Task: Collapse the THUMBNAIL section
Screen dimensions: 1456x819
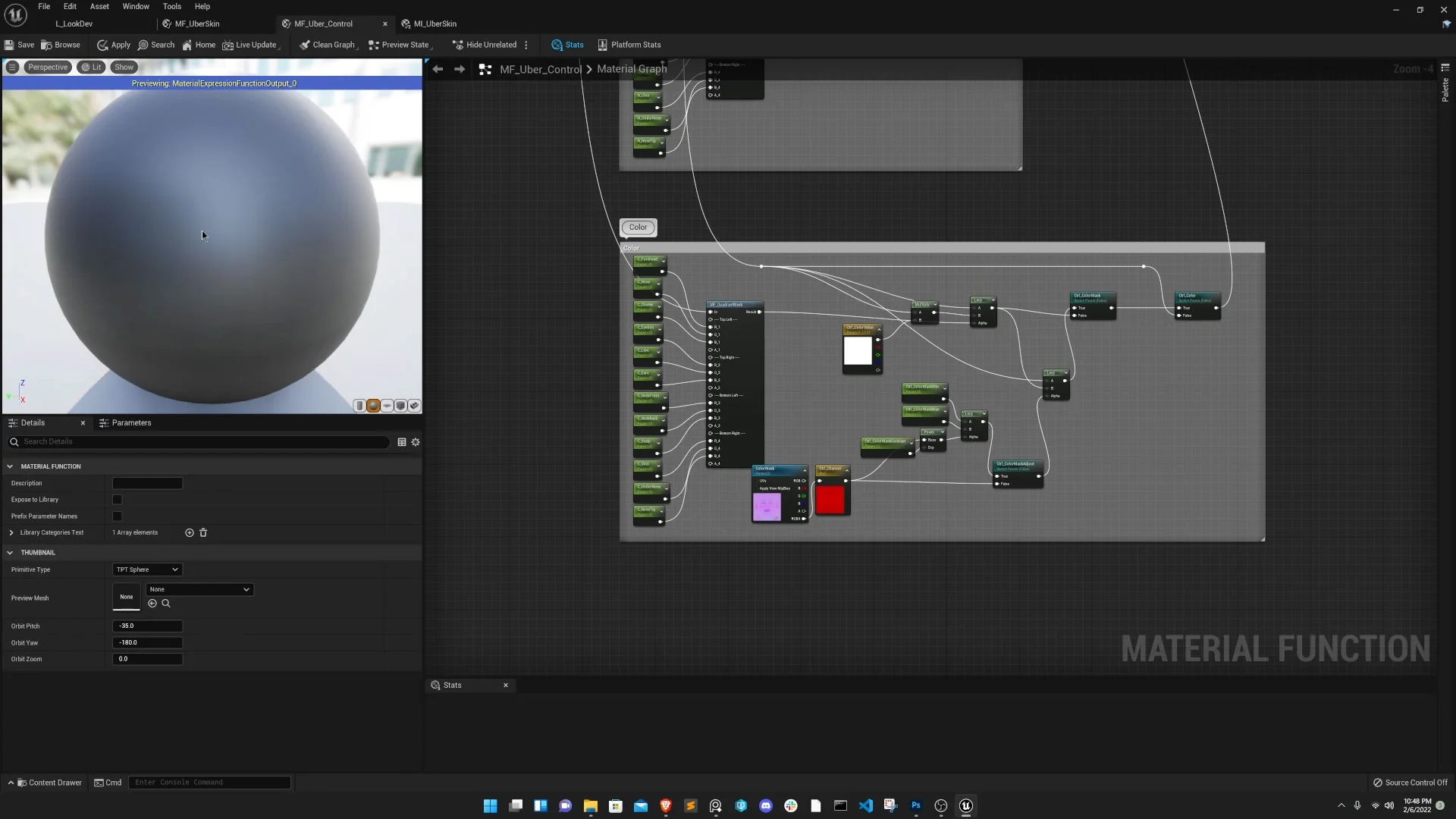Action: tap(11, 553)
